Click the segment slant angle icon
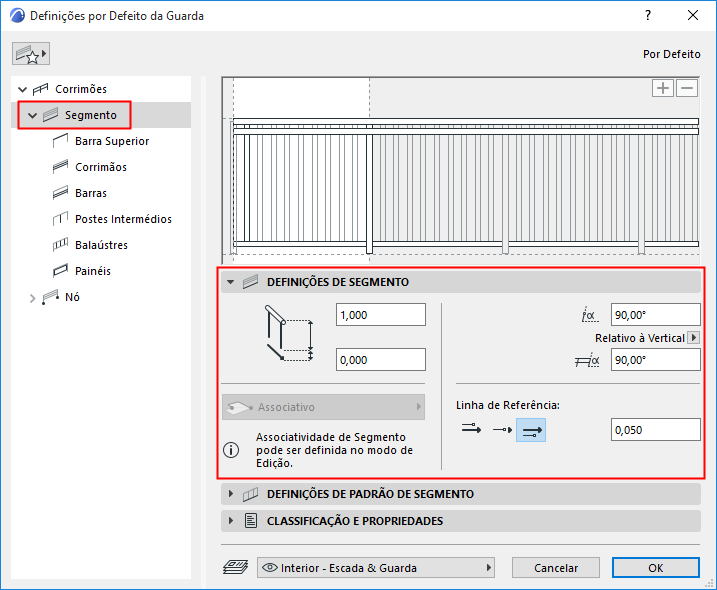717x590 pixels. tap(589, 315)
